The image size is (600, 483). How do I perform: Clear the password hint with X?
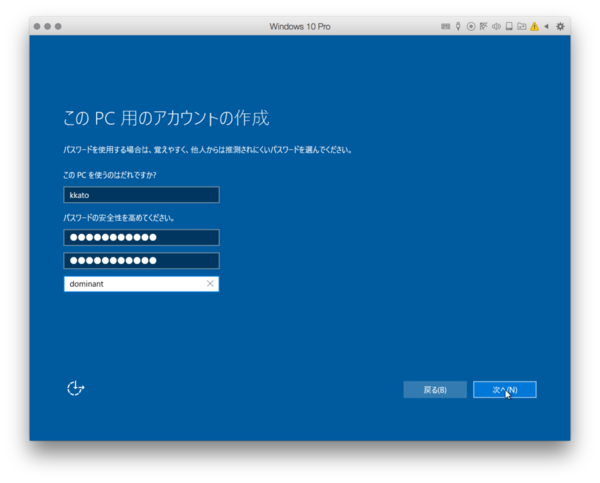(x=210, y=284)
